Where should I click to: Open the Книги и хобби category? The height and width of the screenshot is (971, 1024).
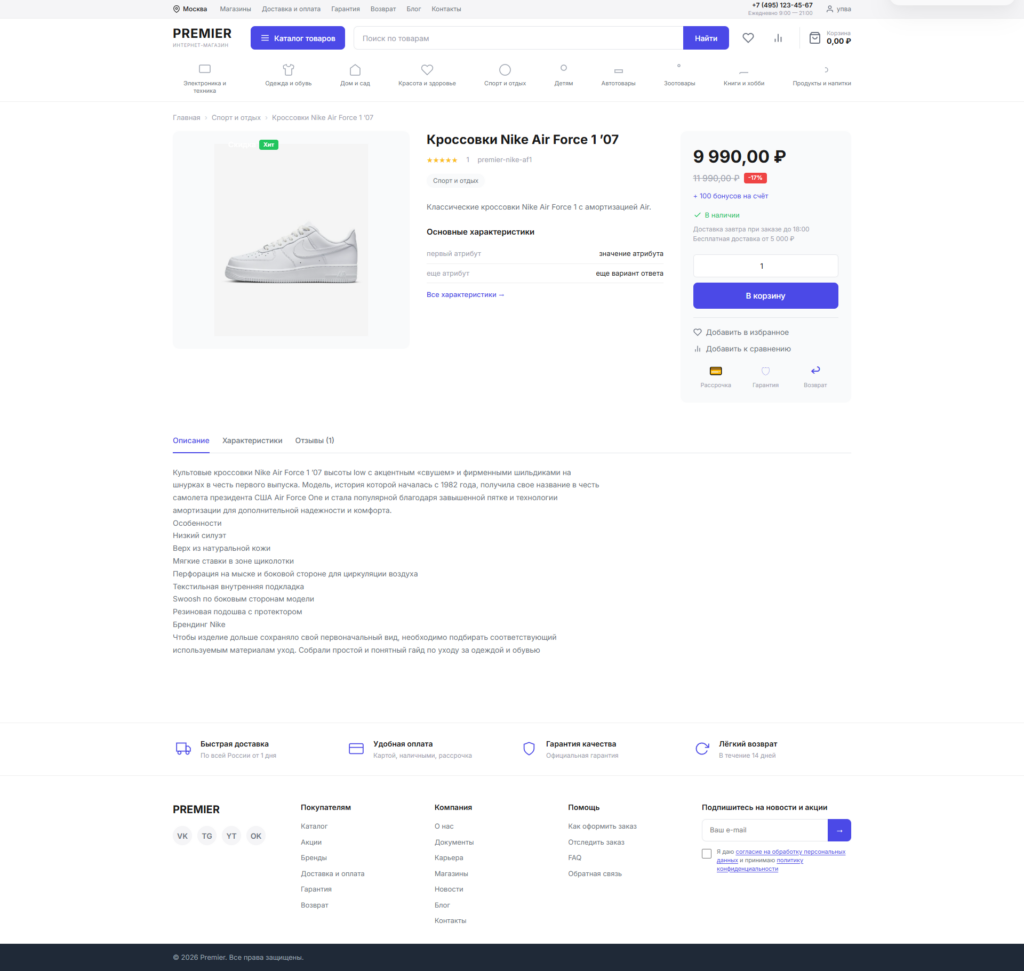pyautogui.click(x=743, y=75)
